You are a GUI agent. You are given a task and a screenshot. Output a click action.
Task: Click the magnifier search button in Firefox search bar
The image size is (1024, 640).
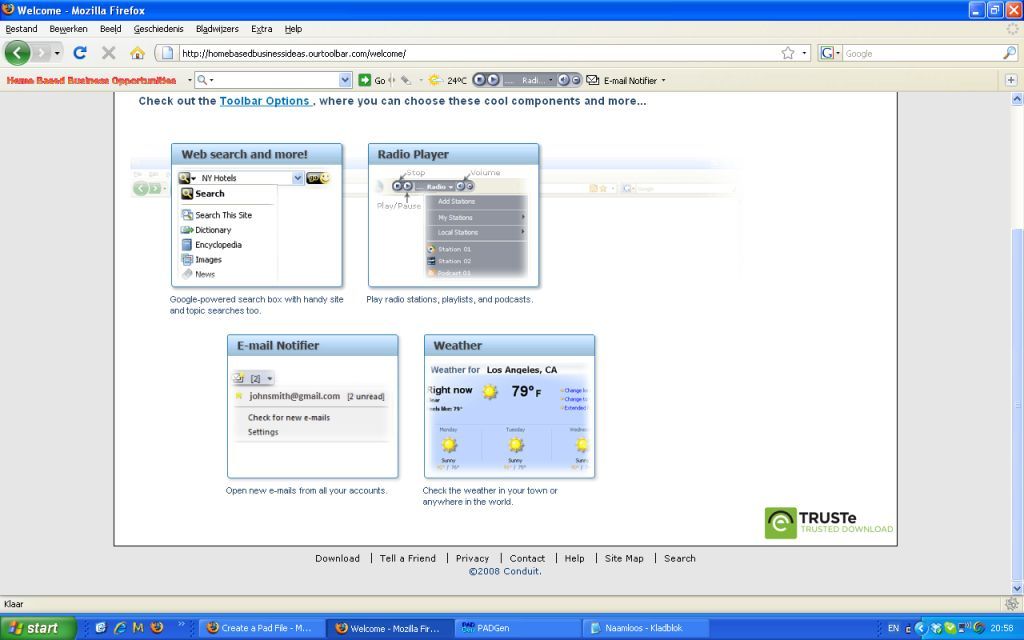point(1010,54)
